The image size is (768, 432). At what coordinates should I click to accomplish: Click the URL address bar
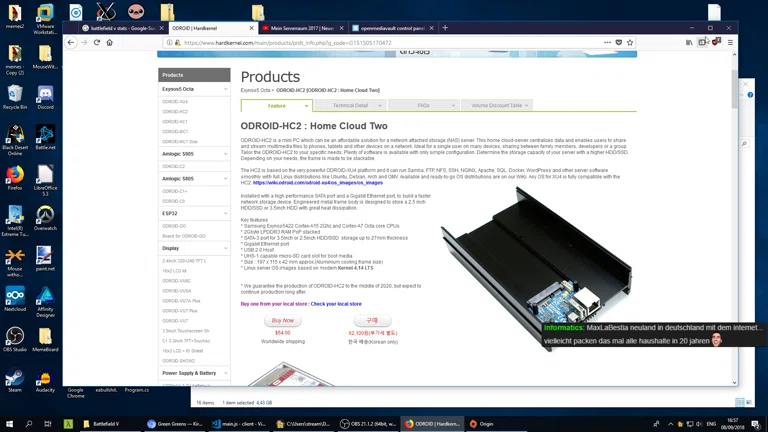tap(380, 43)
